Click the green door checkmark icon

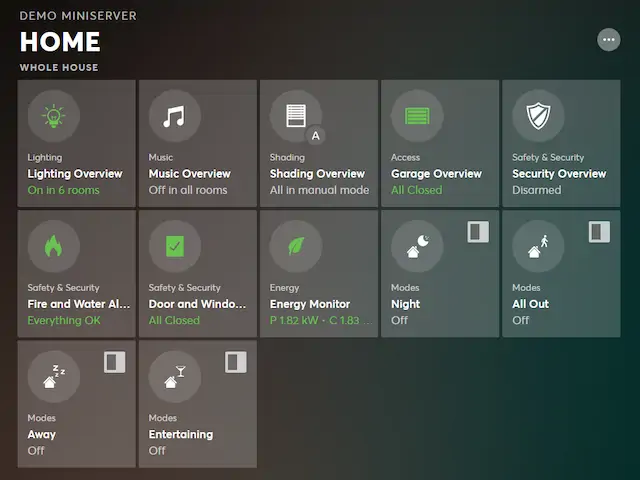[174, 246]
